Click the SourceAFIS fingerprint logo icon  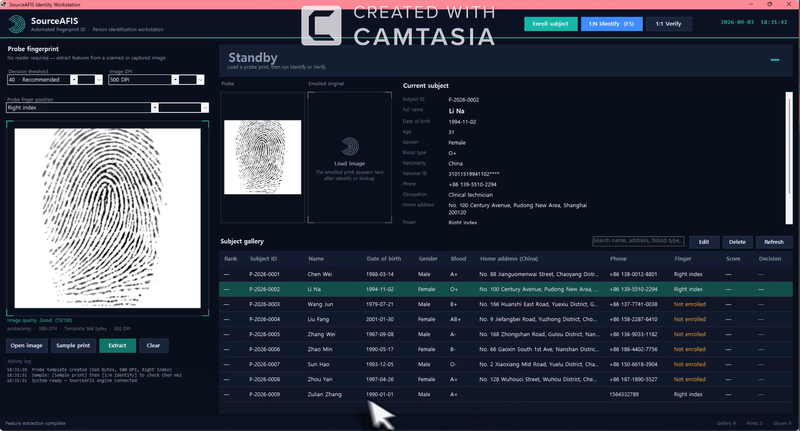click(17, 24)
